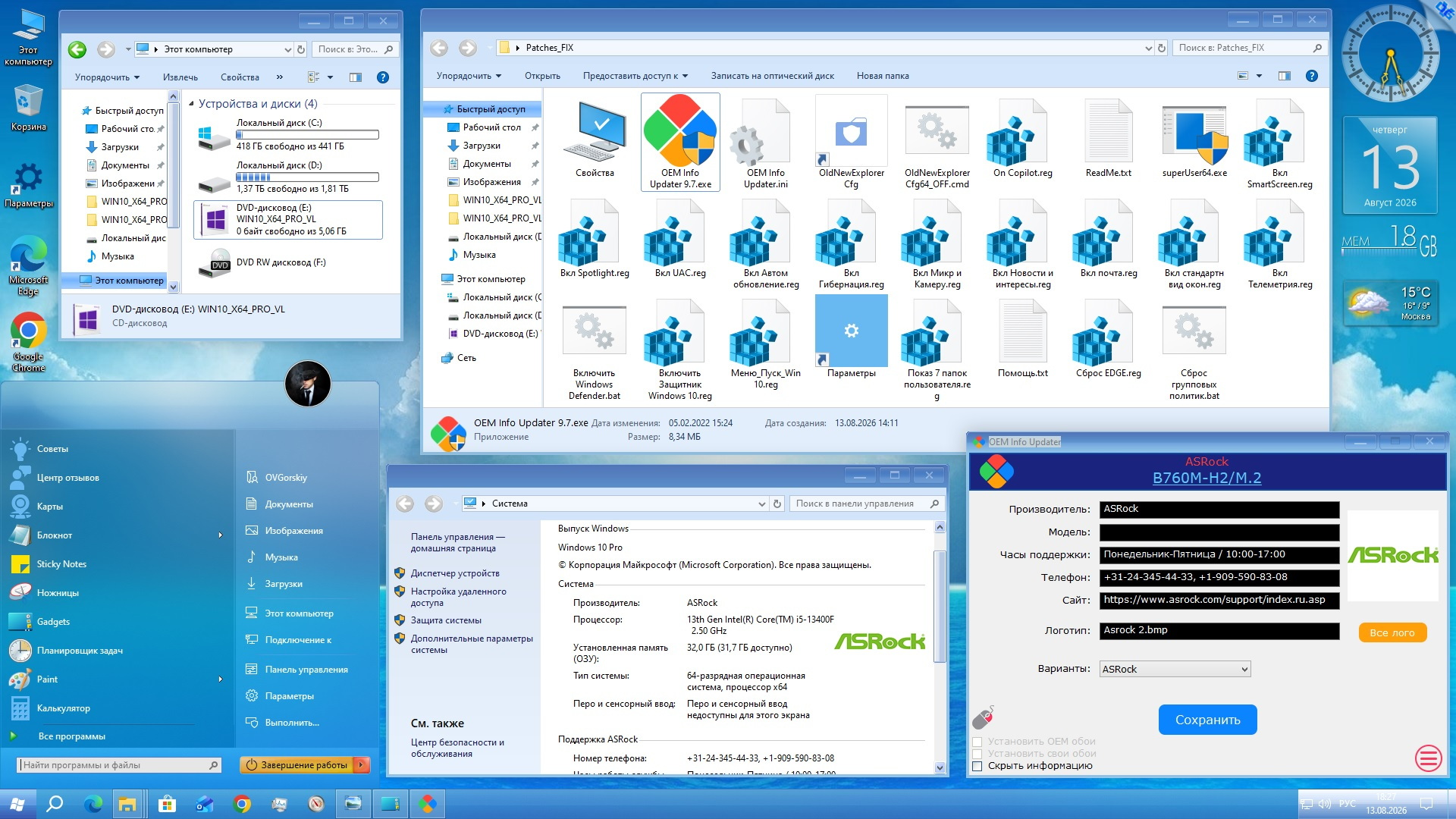Open the view options dropdown in Patches_FIX

(1259, 76)
